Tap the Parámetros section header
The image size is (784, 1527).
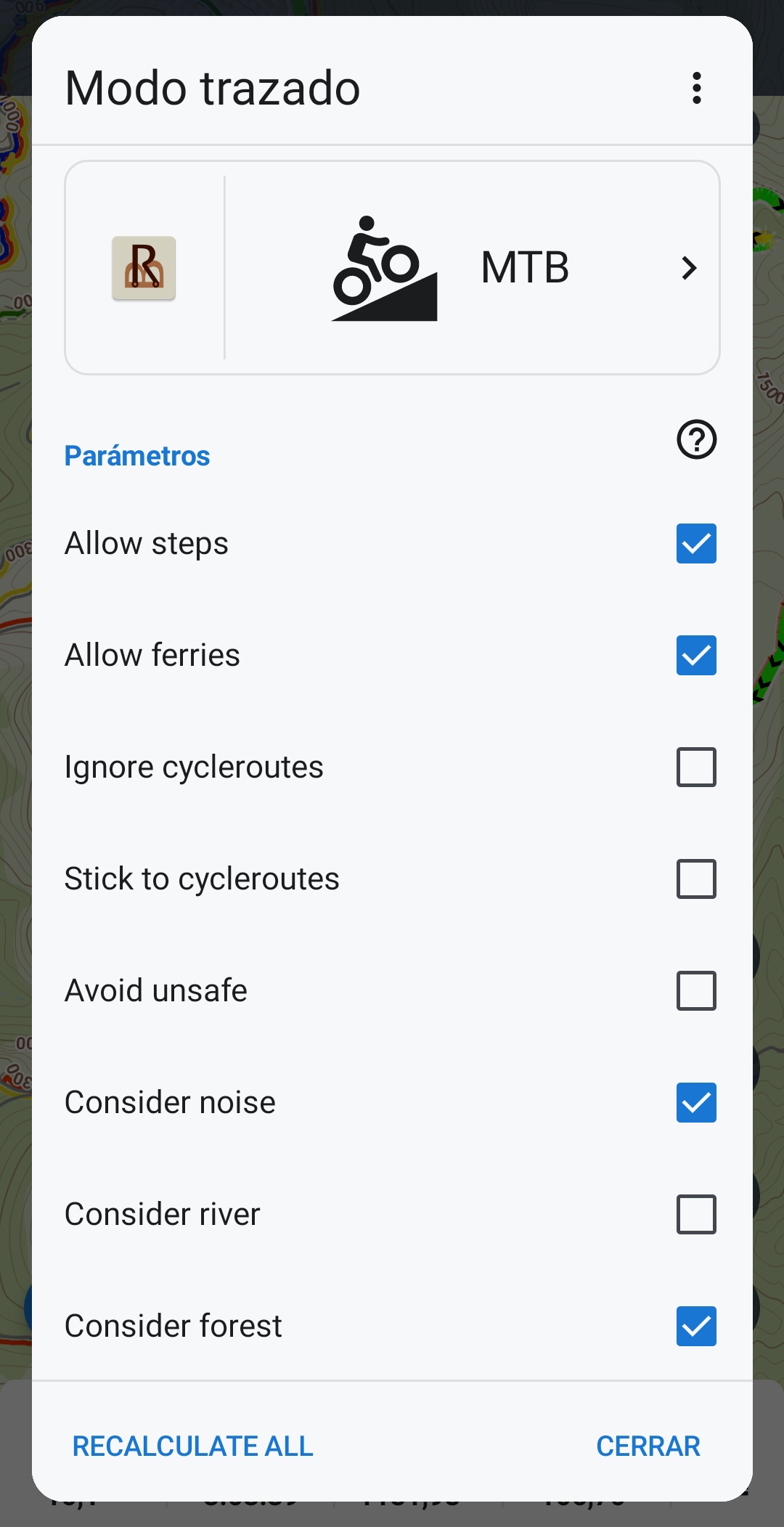[x=137, y=456]
